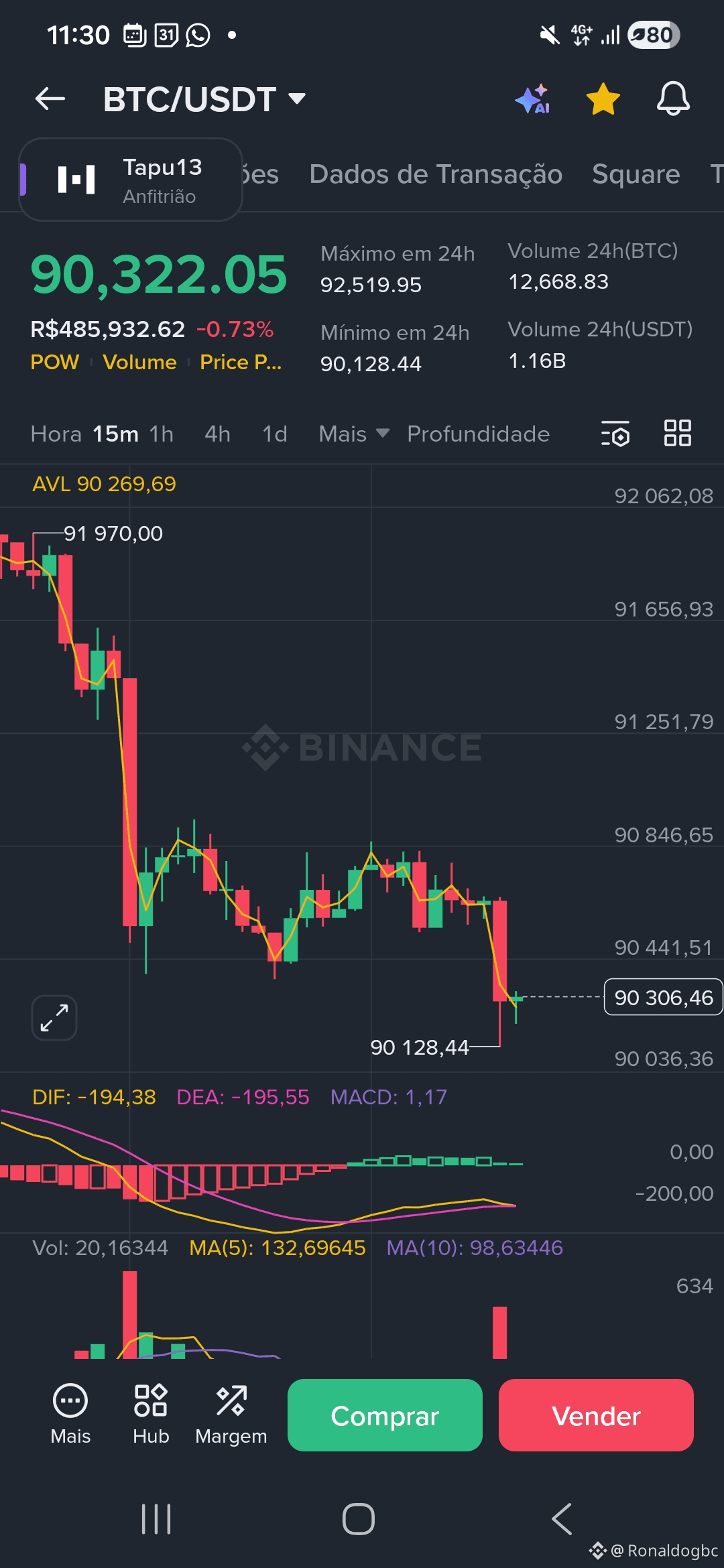Screen dimensions: 724x1568
Task: Select the 4h timeframe
Action: click(218, 434)
